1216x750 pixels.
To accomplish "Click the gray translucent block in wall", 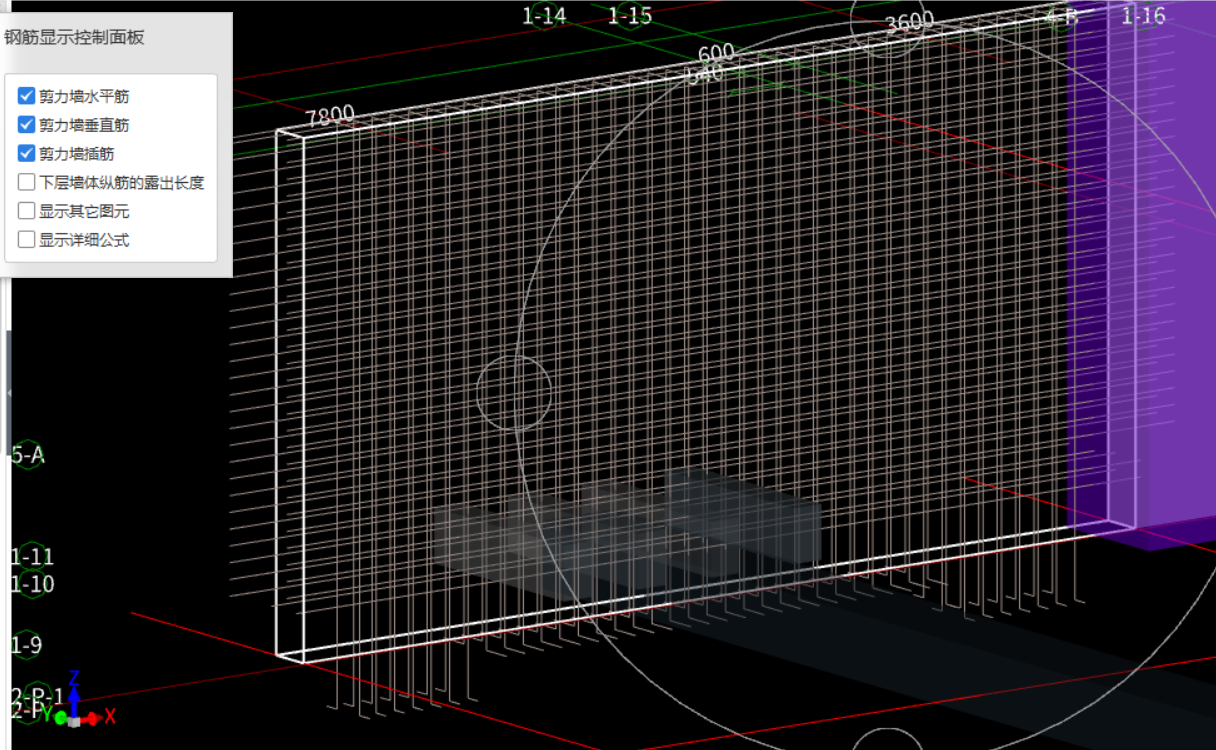I will (x=627, y=535).
